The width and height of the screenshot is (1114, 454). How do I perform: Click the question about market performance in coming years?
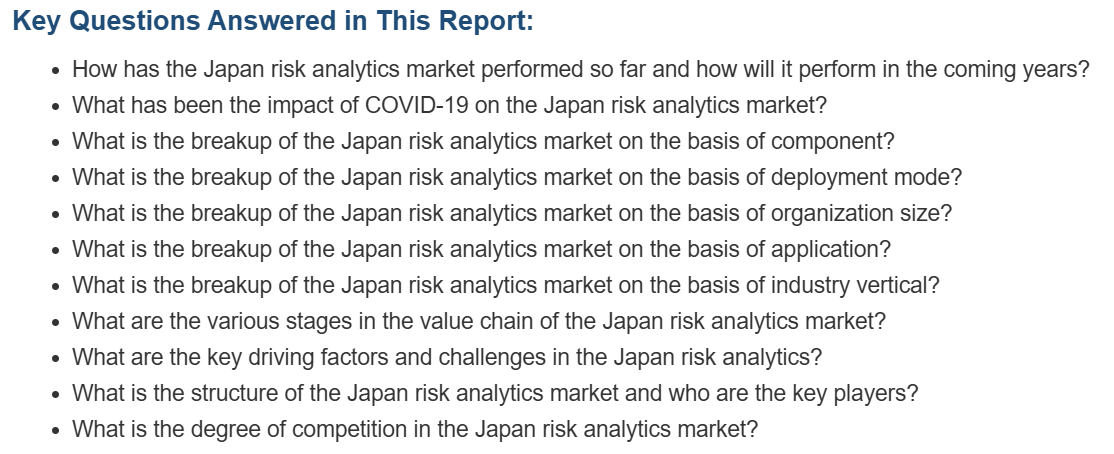tap(580, 70)
